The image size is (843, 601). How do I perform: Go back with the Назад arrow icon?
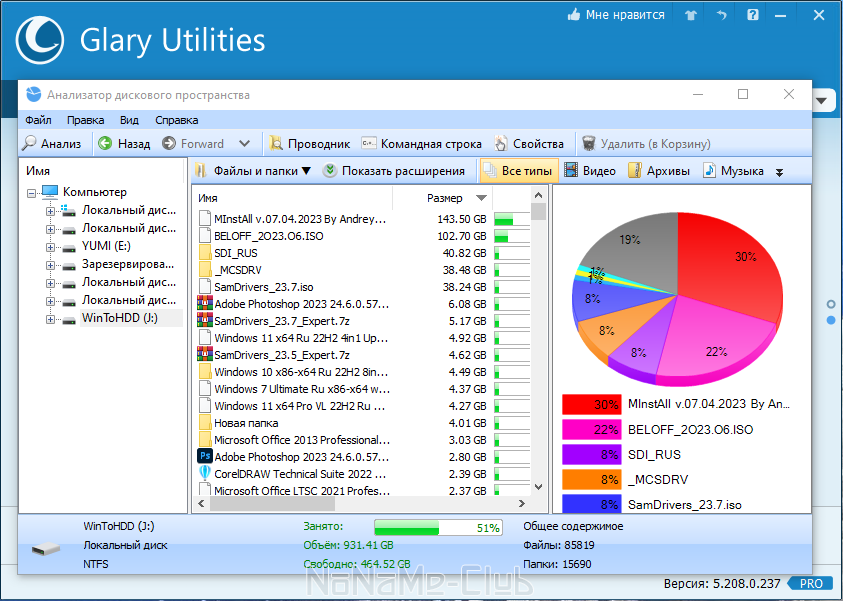(105, 144)
